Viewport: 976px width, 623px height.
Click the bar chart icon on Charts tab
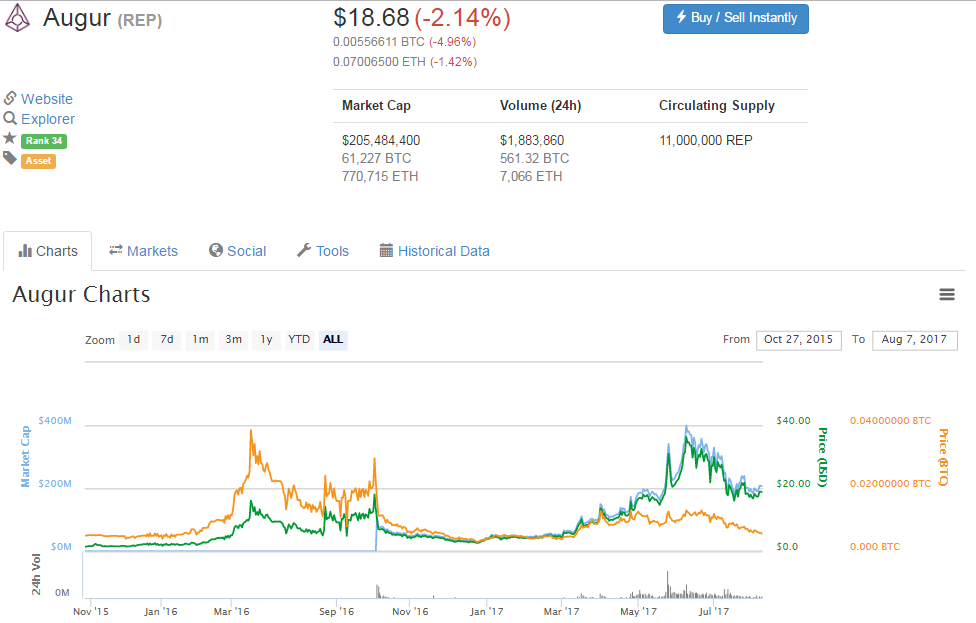click(x=25, y=251)
